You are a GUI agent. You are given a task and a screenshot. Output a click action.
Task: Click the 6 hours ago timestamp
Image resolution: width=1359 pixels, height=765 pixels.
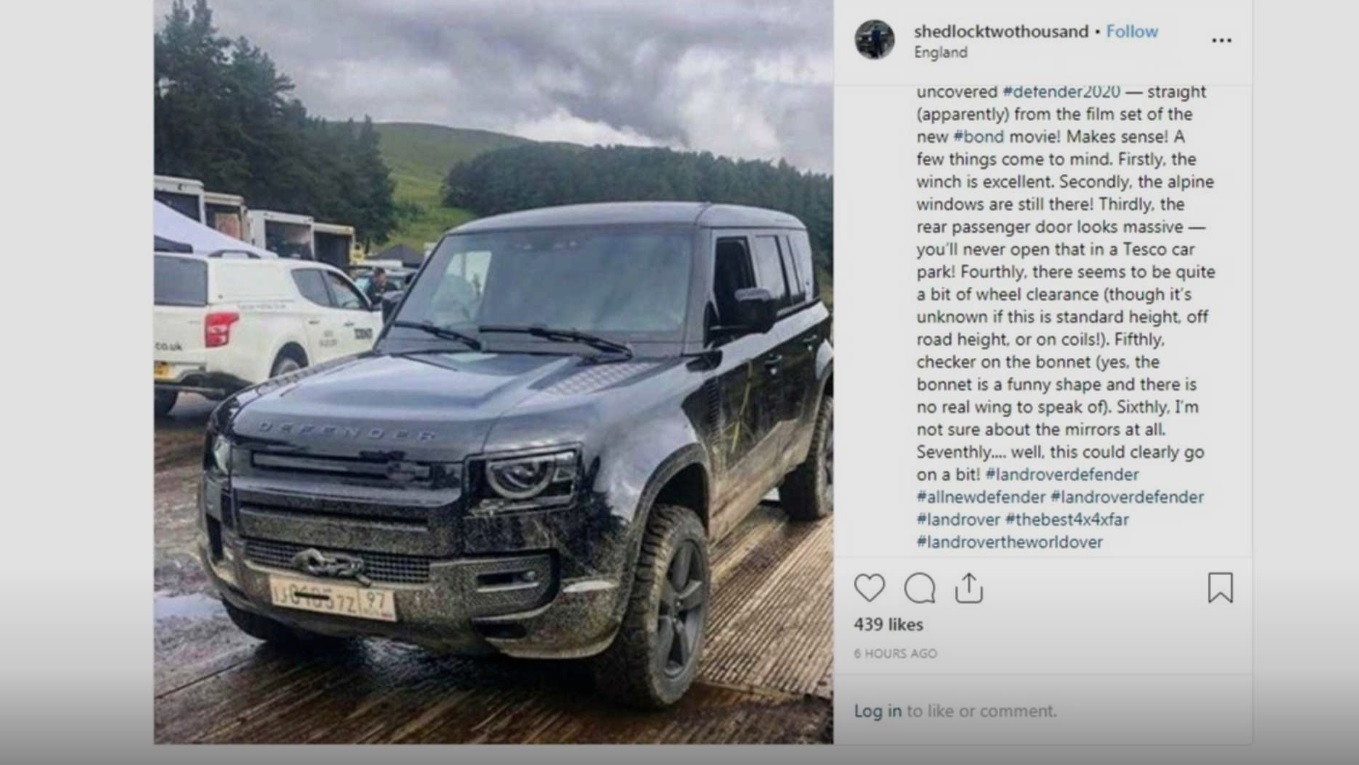pos(895,653)
